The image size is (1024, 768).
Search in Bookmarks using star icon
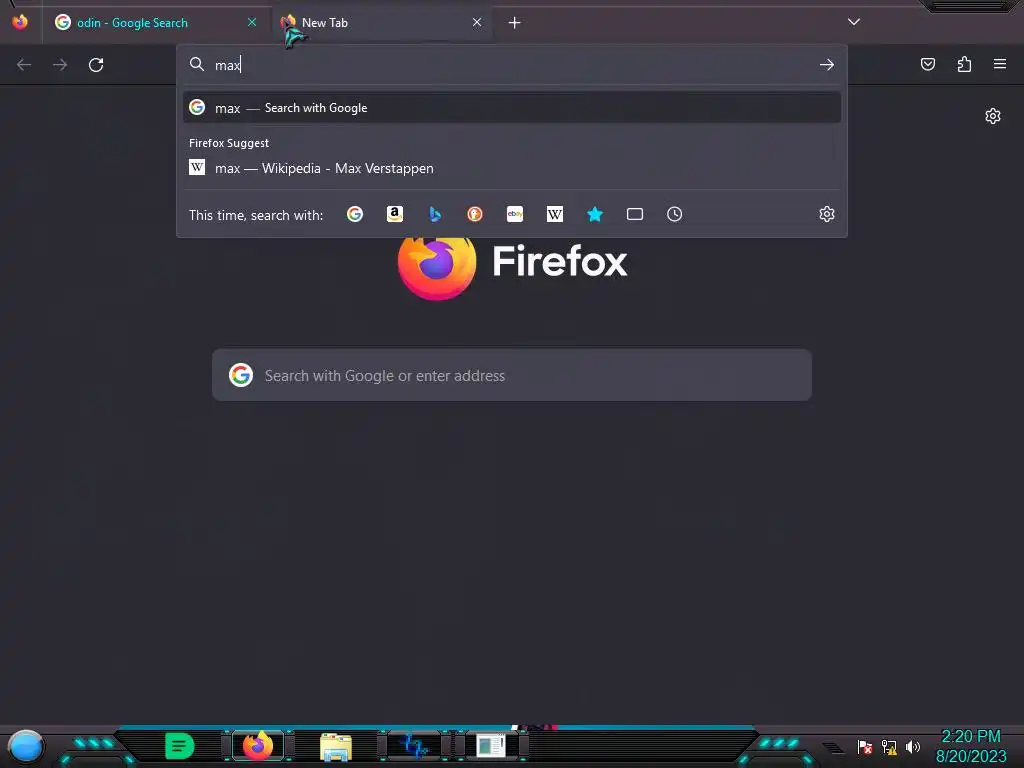(595, 214)
